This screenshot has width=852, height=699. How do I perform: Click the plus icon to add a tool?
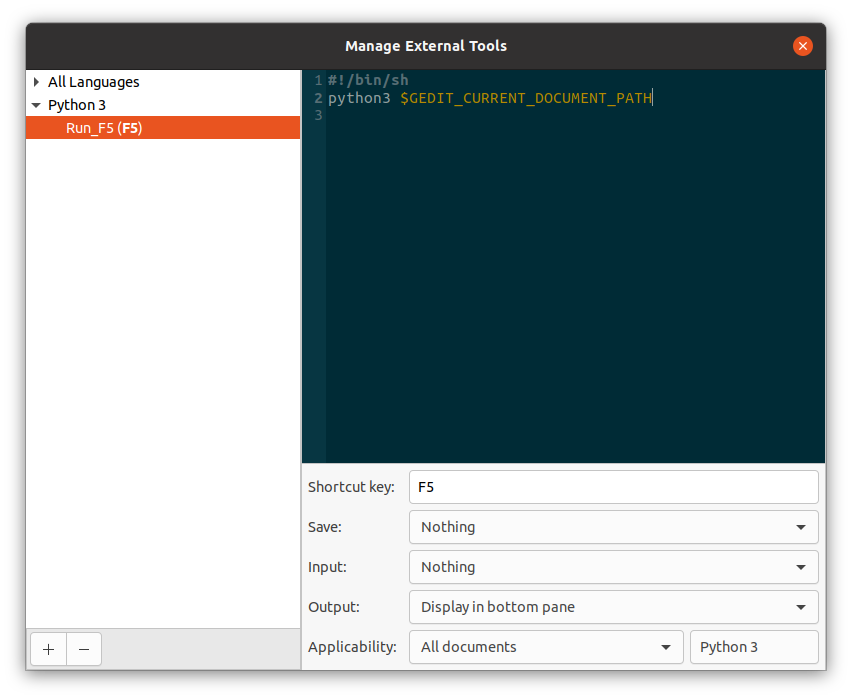[48, 649]
